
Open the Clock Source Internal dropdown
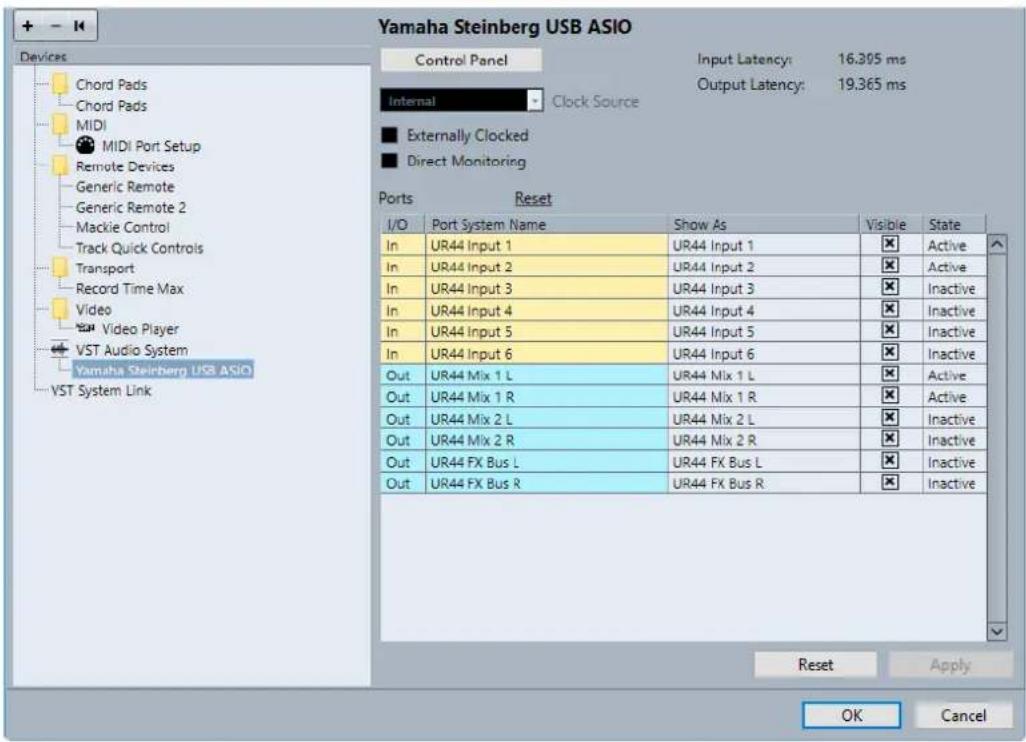(x=461, y=100)
